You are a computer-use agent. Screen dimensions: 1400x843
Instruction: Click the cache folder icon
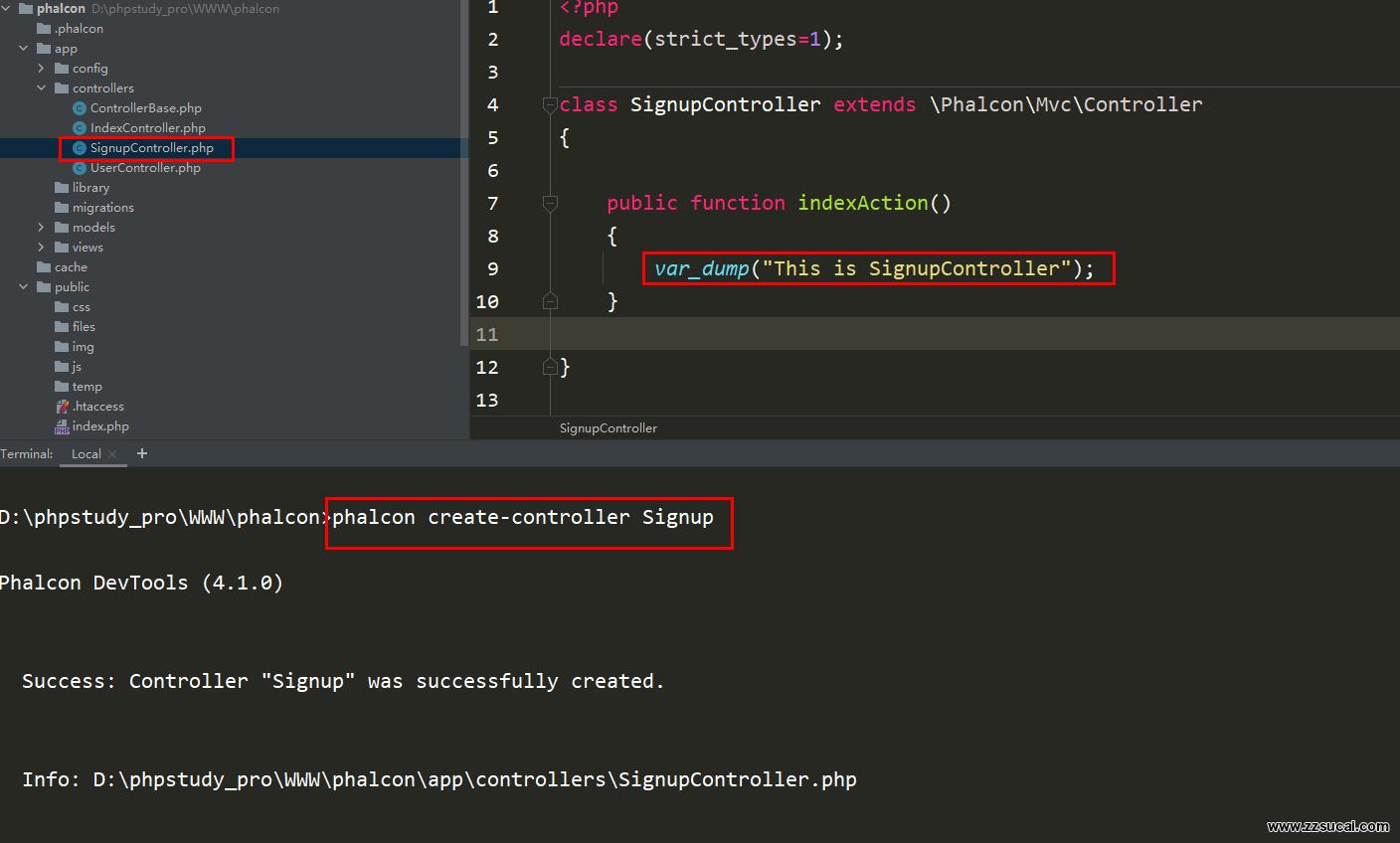(x=44, y=267)
